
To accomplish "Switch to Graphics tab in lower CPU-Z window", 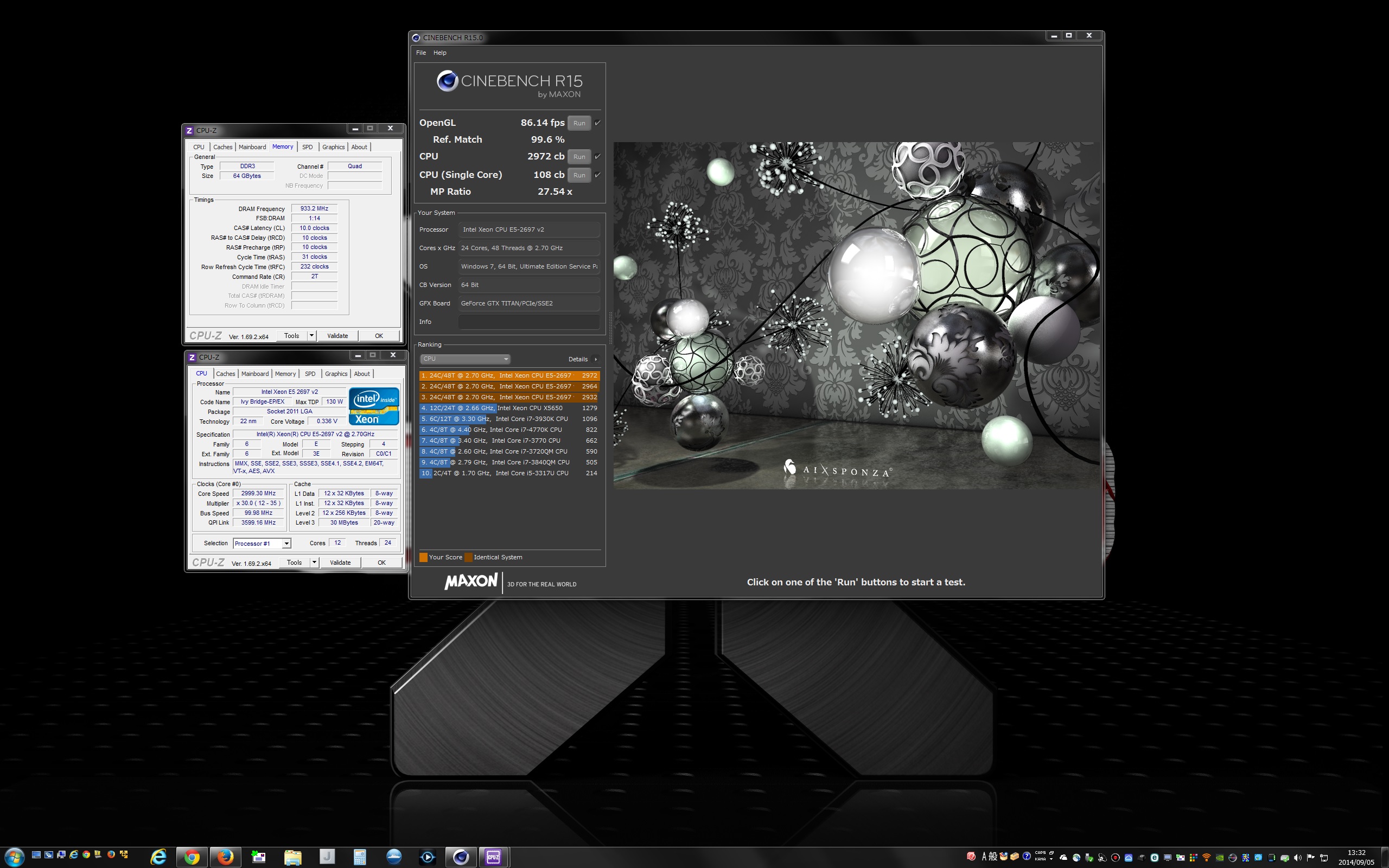I will point(336,374).
